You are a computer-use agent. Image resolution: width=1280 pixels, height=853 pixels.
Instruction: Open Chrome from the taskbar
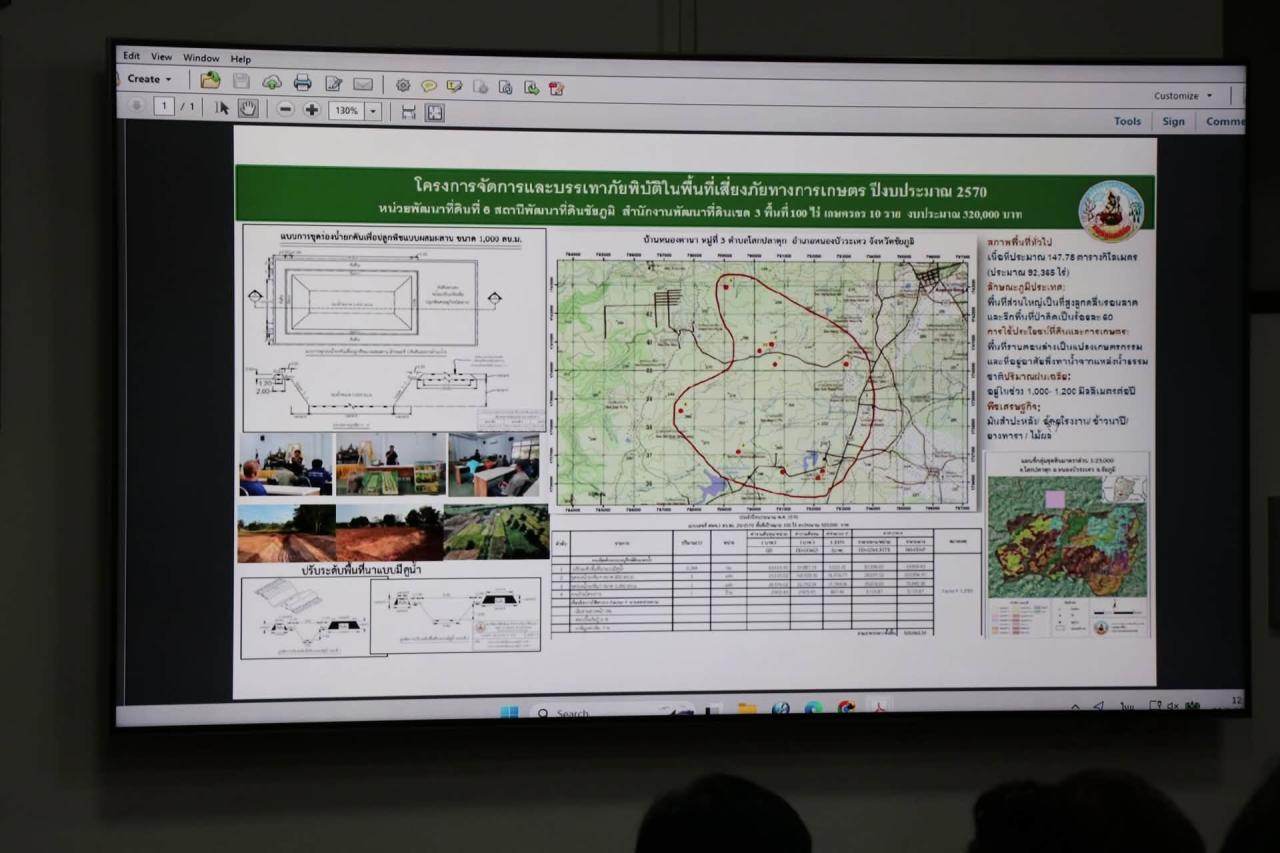(x=846, y=709)
